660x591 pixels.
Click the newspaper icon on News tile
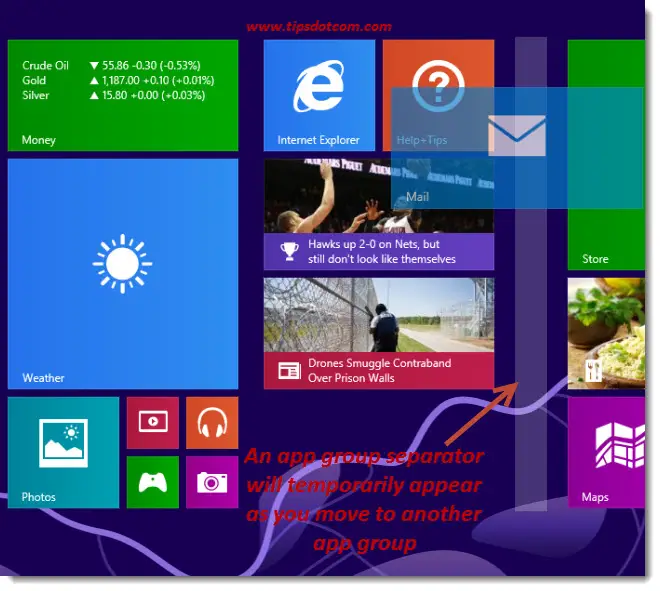point(290,371)
